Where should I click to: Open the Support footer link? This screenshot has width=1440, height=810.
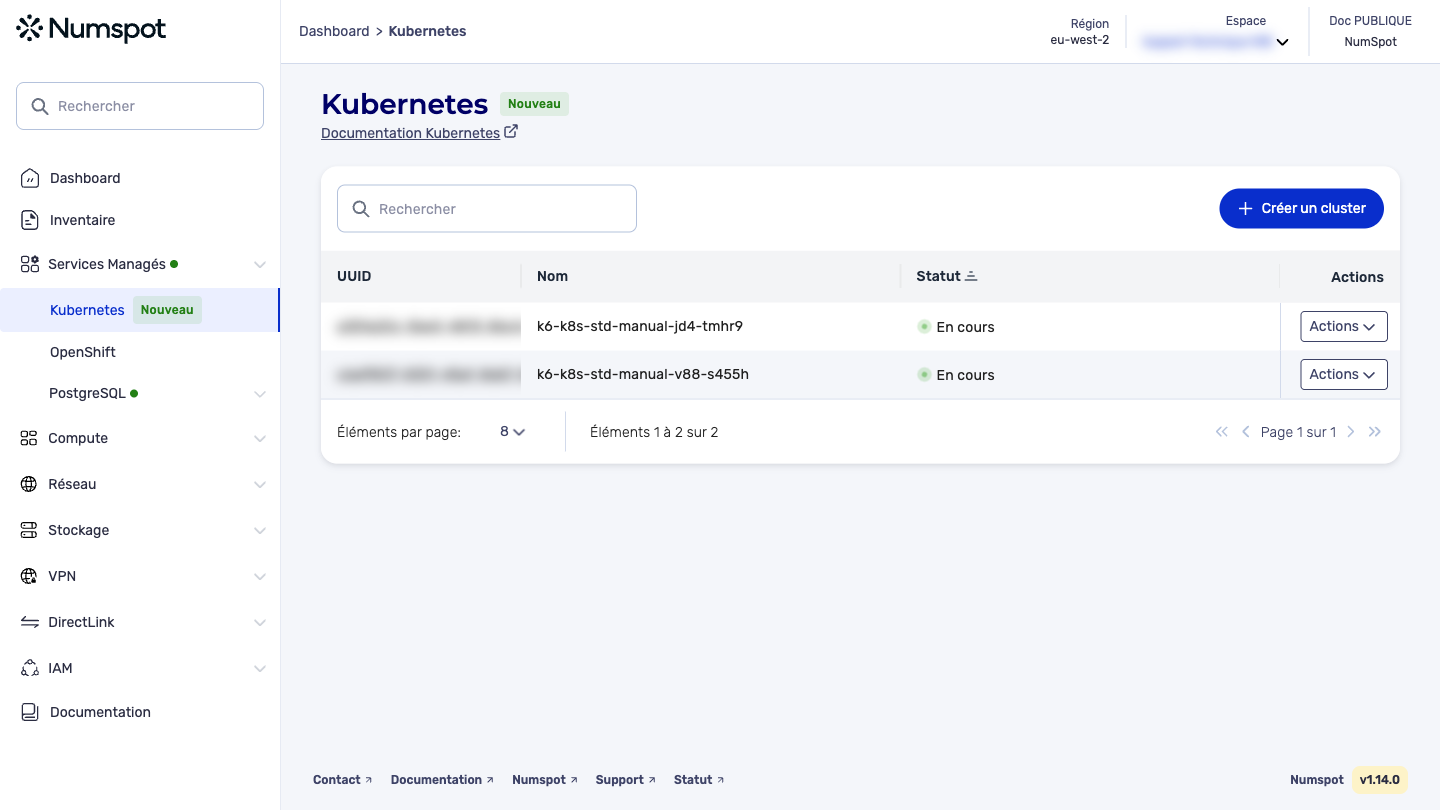pyautogui.click(x=625, y=780)
